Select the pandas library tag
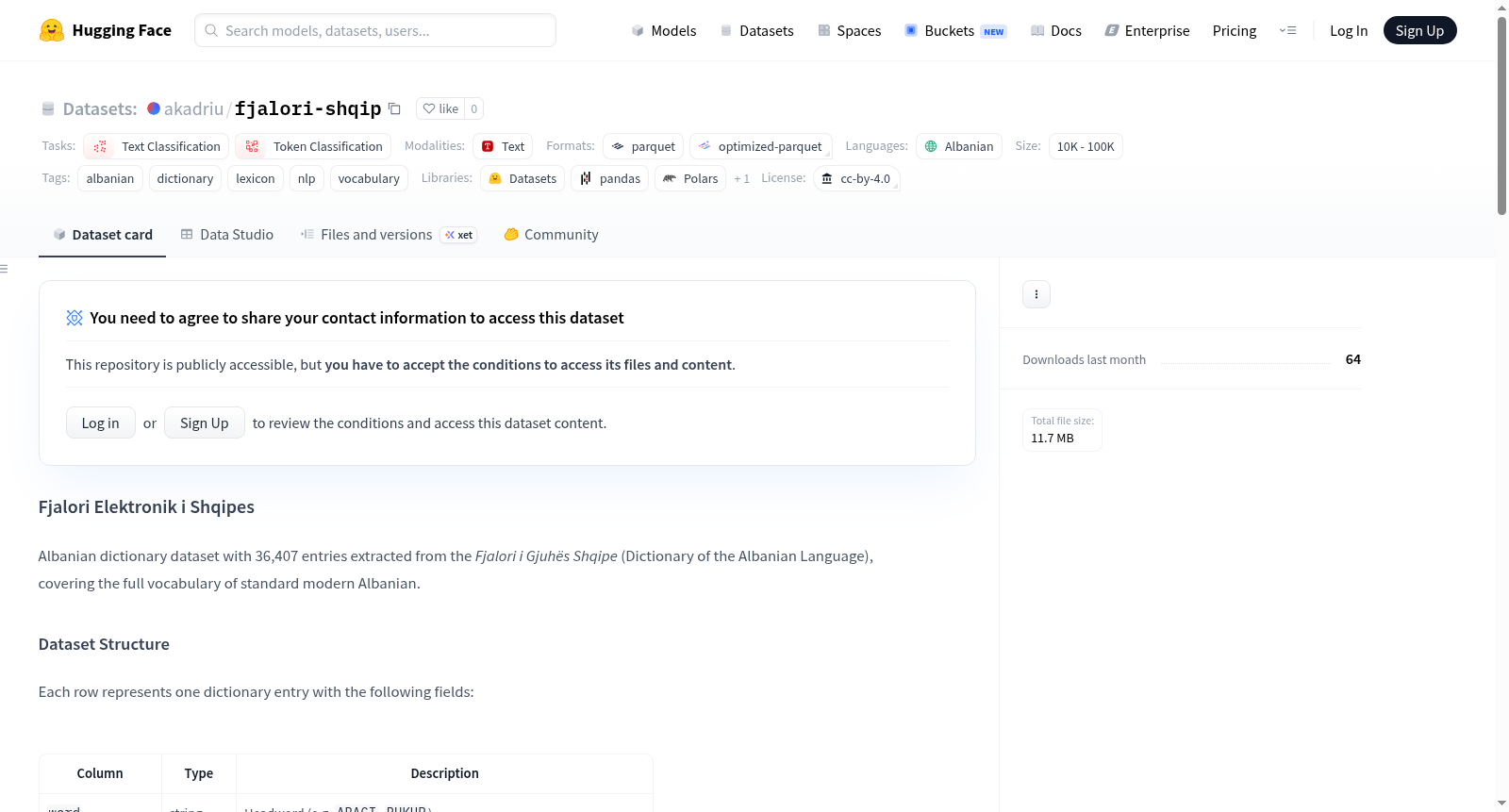 tap(610, 178)
